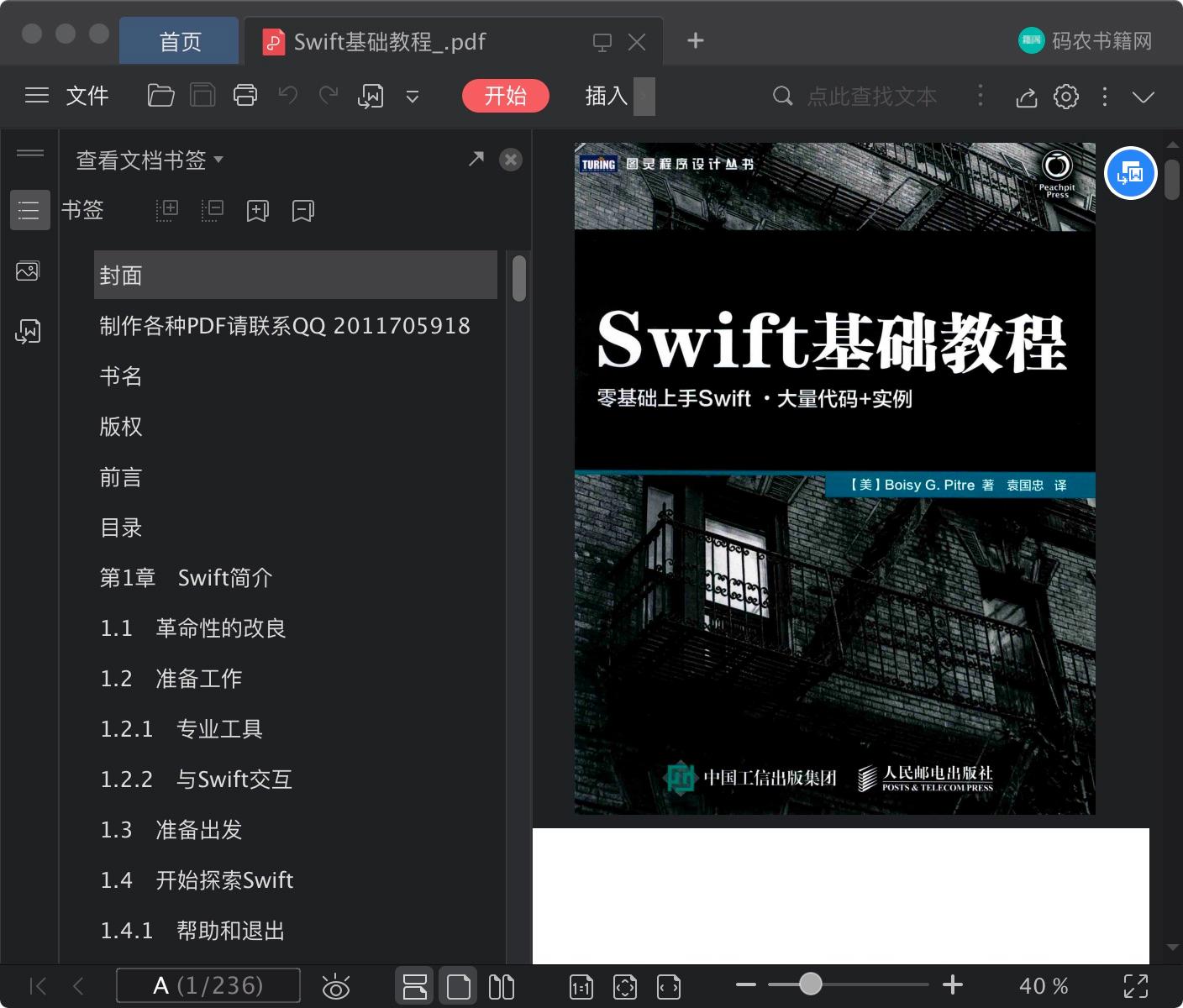Click the export-to-Word toolbar icon
The width and height of the screenshot is (1183, 1008).
tap(371, 97)
